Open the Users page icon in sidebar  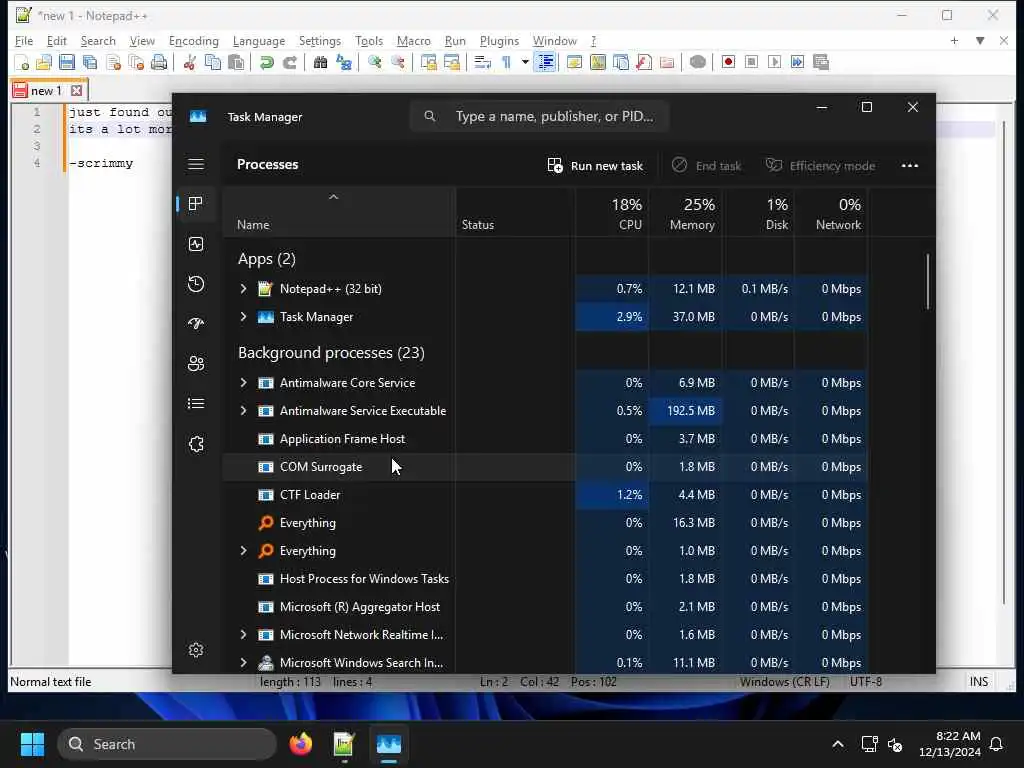pos(196,364)
